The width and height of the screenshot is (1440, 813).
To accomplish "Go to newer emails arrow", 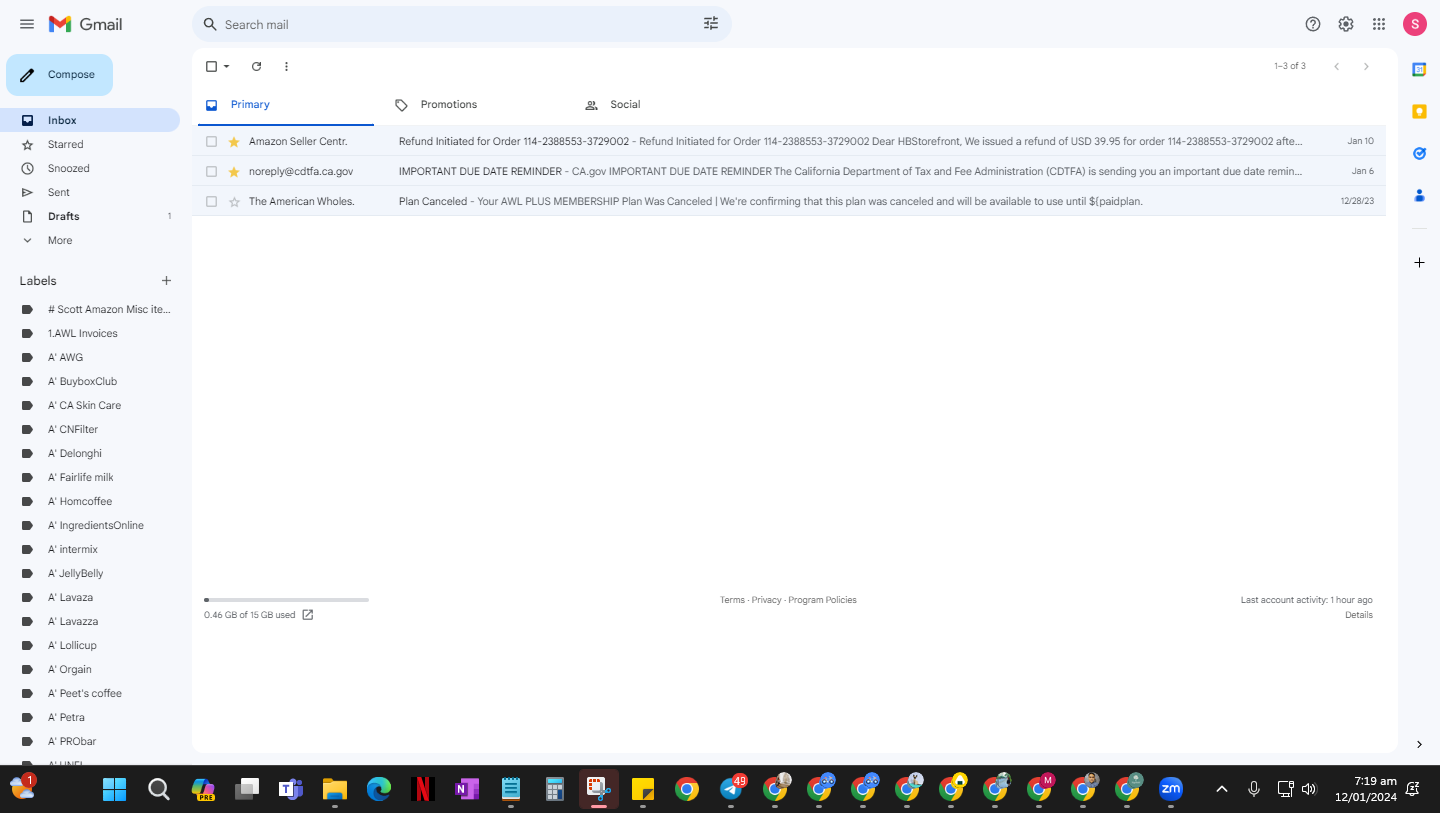I will point(1336,66).
